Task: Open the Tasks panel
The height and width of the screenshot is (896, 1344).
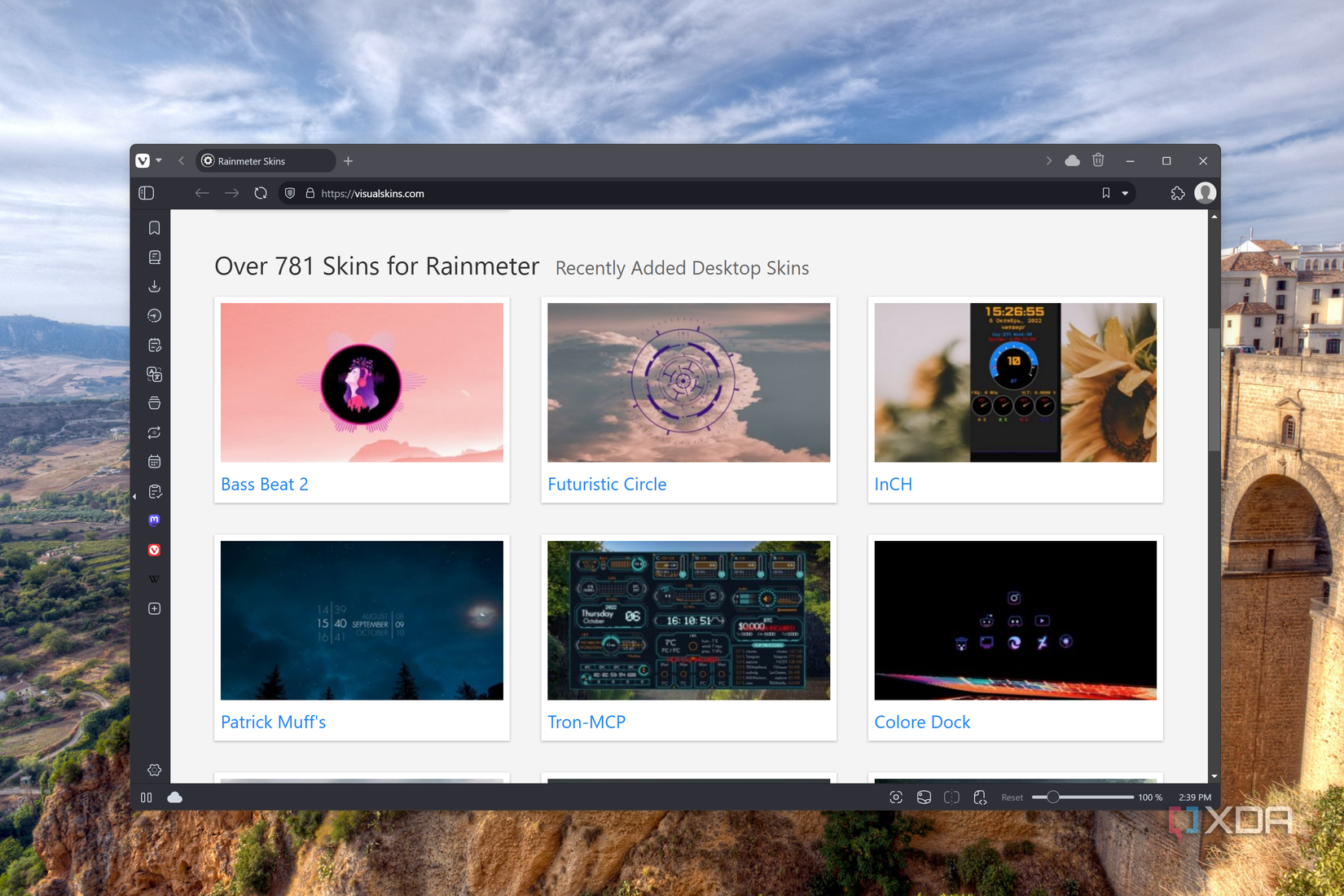Action: (154, 491)
